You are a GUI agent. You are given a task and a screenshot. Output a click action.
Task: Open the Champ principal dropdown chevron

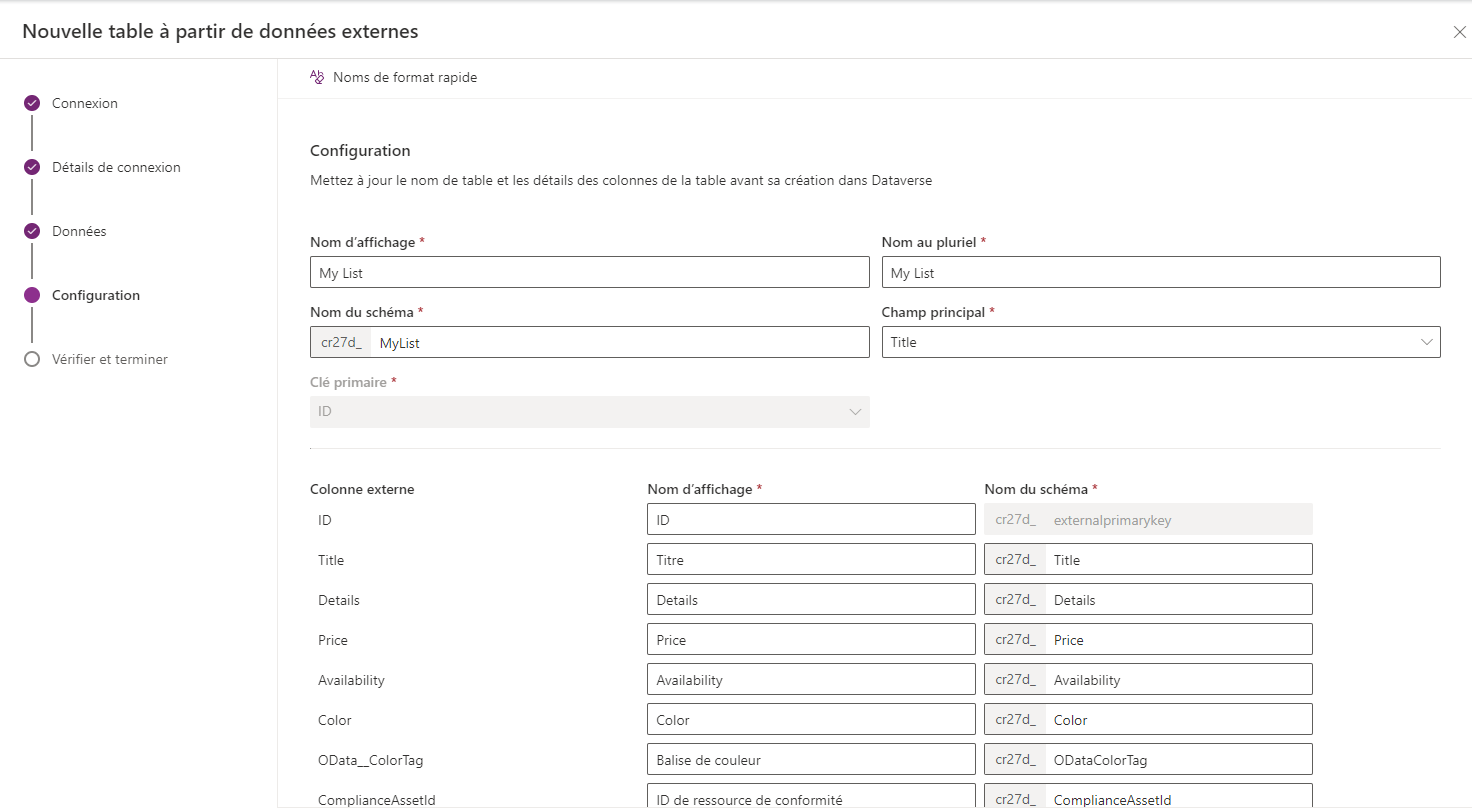[x=1426, y=342]
